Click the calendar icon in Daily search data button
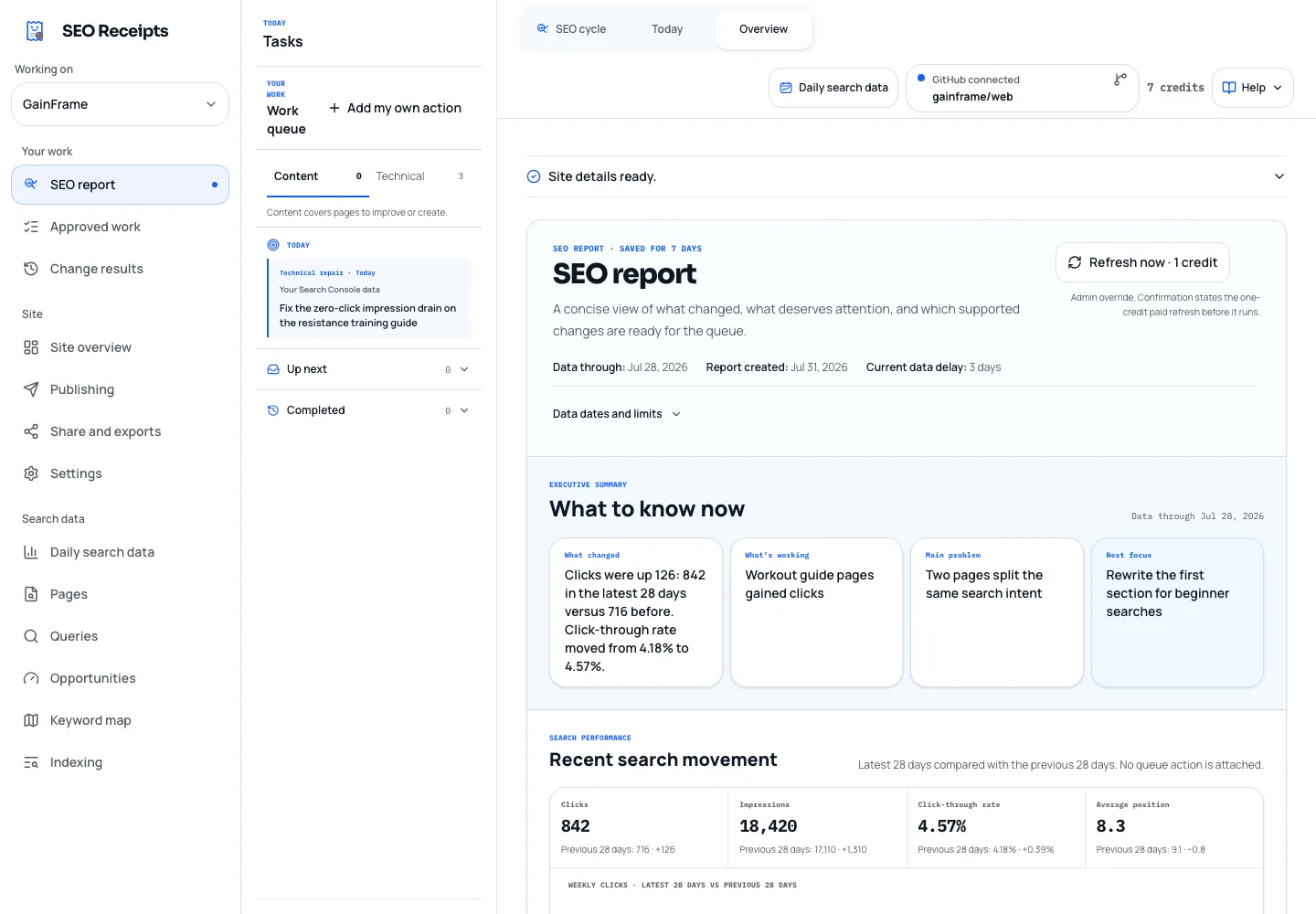 (786, 88)
